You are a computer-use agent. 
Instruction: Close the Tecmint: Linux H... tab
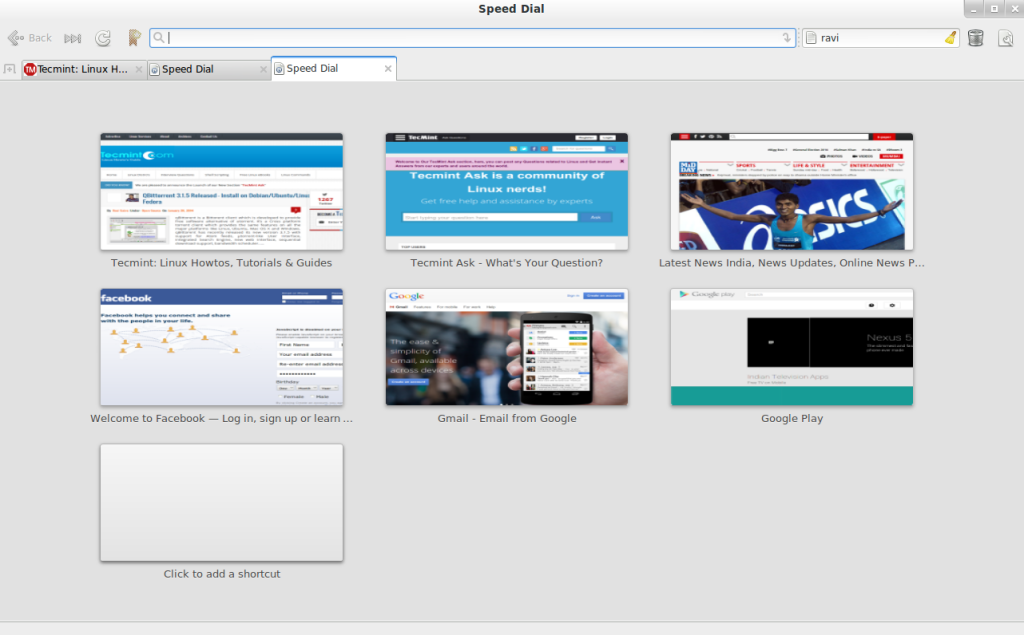pos(138,69)
